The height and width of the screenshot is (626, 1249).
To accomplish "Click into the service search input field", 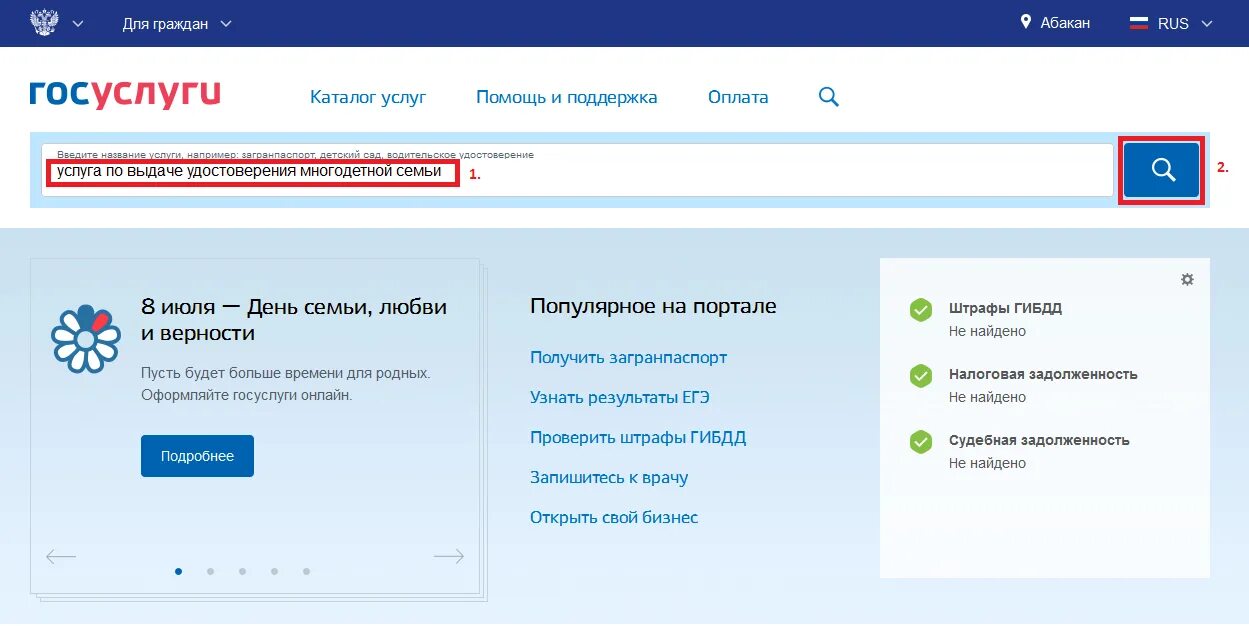I will click(x=577, y=170).
